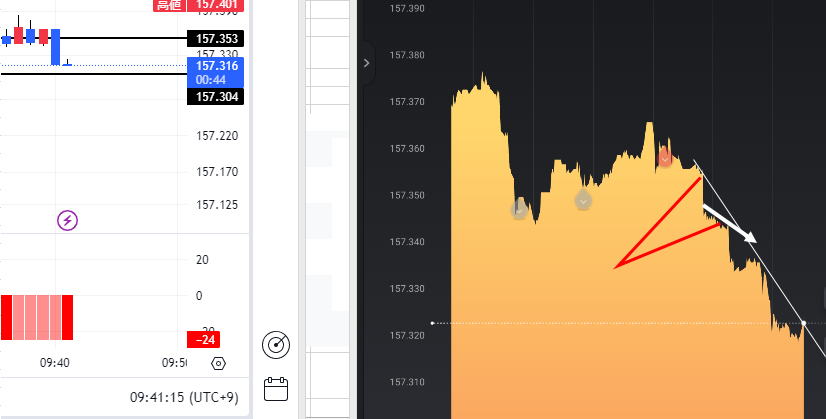Click the 09:40 time axis label

click(54, 362)
